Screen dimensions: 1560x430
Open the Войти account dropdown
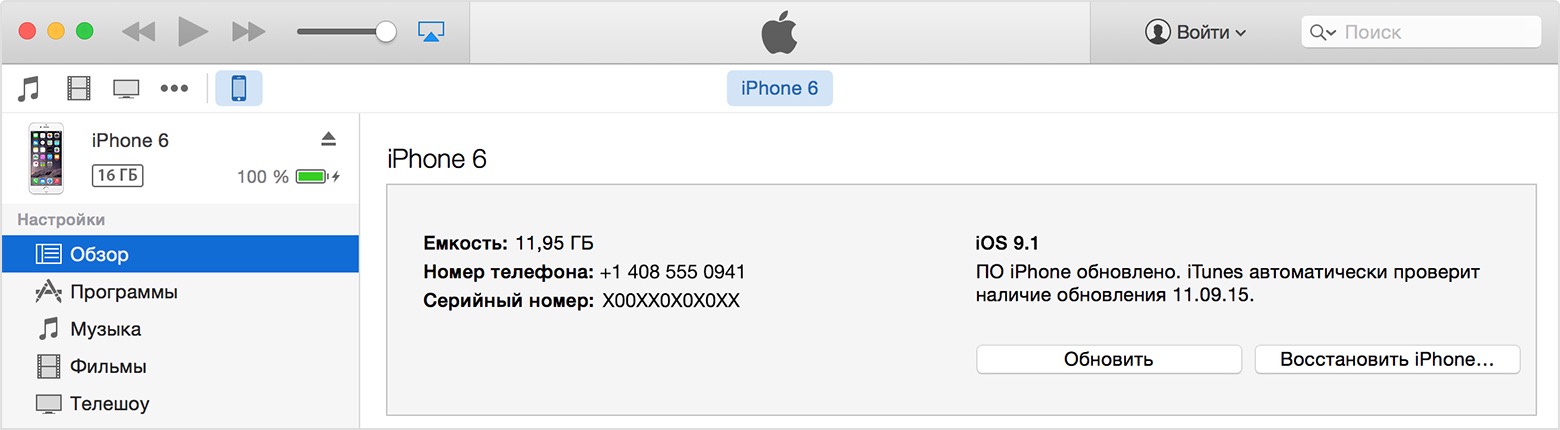pos(1196,32)
